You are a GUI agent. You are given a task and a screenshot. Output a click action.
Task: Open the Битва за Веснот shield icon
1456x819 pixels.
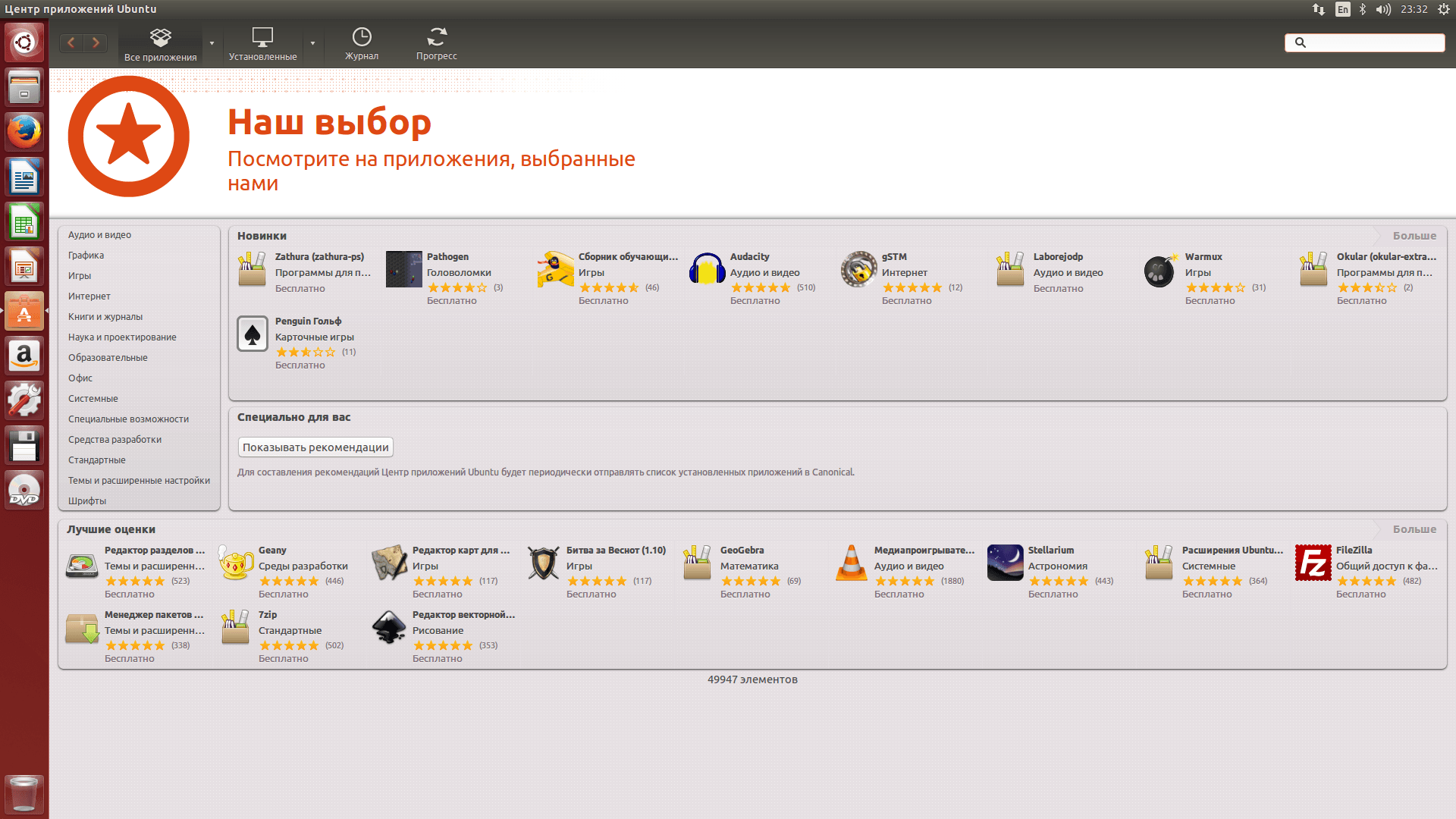click(544, 563)
